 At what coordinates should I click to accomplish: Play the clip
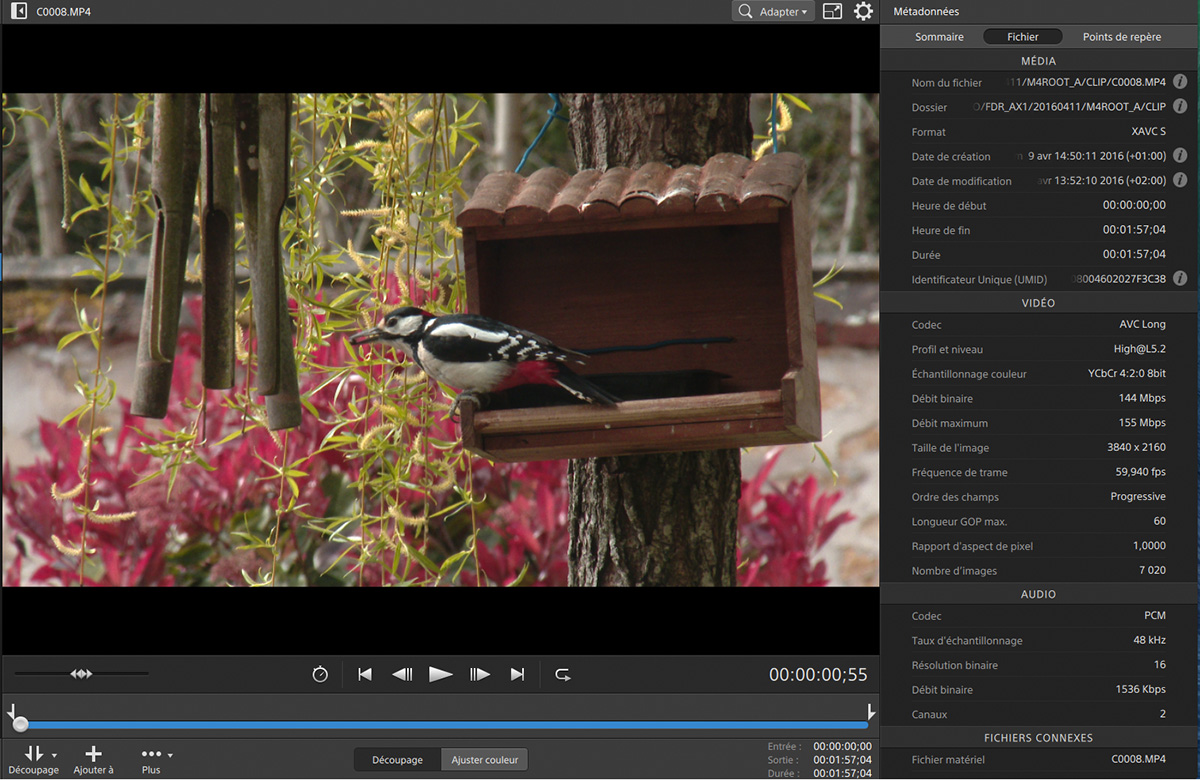(x=441, y=675)
